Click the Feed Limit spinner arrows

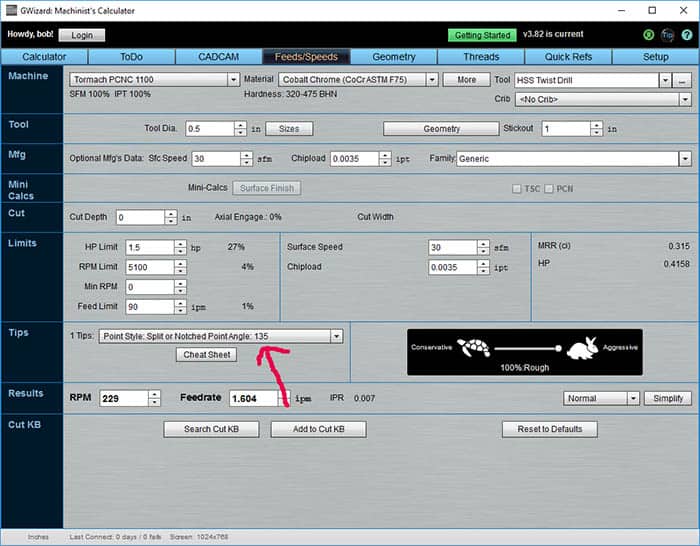(x=180, y=307)
